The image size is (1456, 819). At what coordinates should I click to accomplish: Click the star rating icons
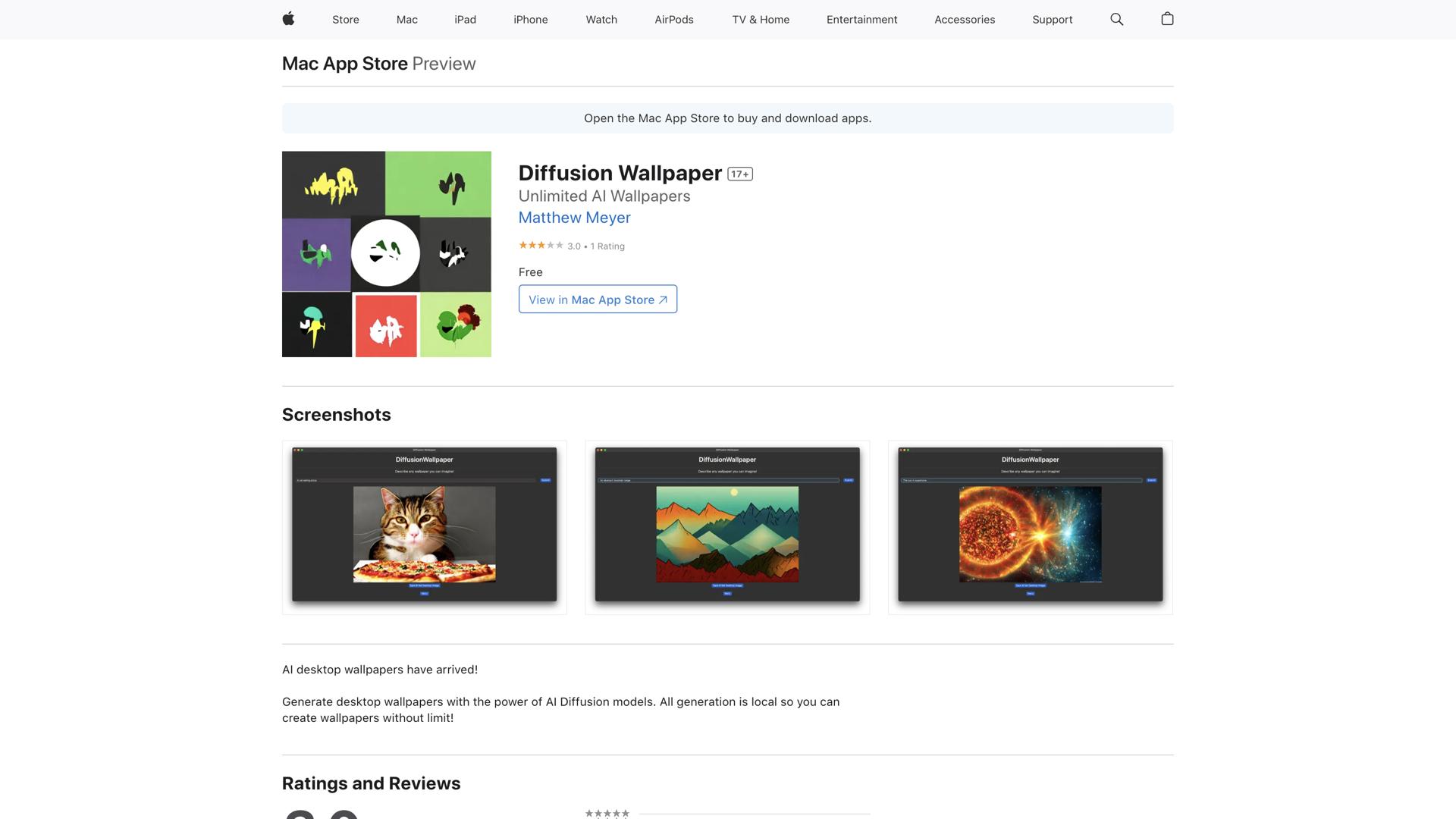541,245
